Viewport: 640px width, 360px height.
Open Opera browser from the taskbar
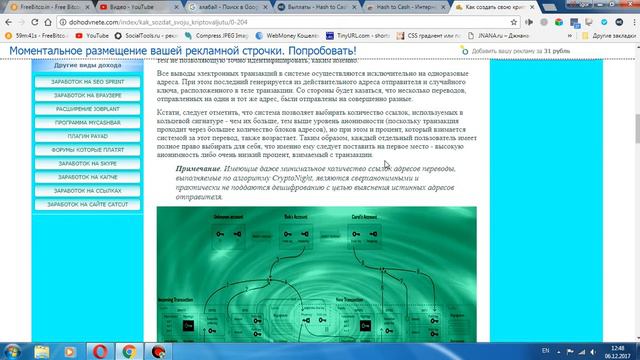(100, 351)
